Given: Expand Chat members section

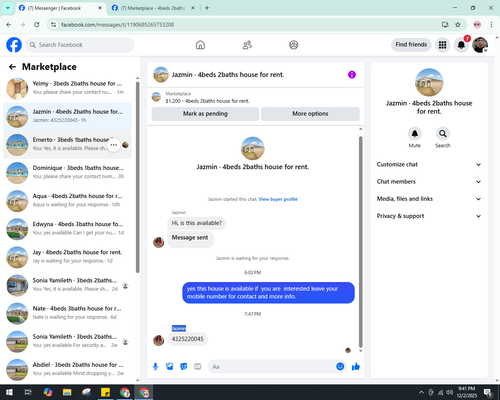Looking at the screenshot, I should click(429, 182).
